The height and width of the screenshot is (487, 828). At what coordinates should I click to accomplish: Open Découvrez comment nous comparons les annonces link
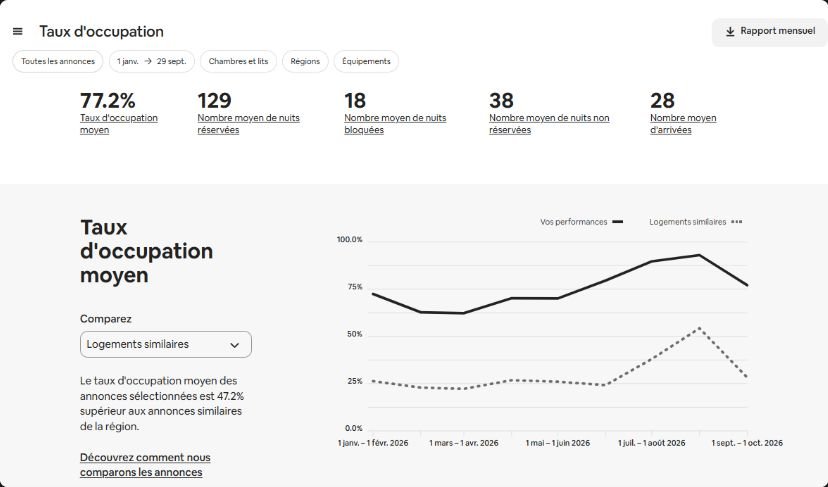[x=145, y=465]
